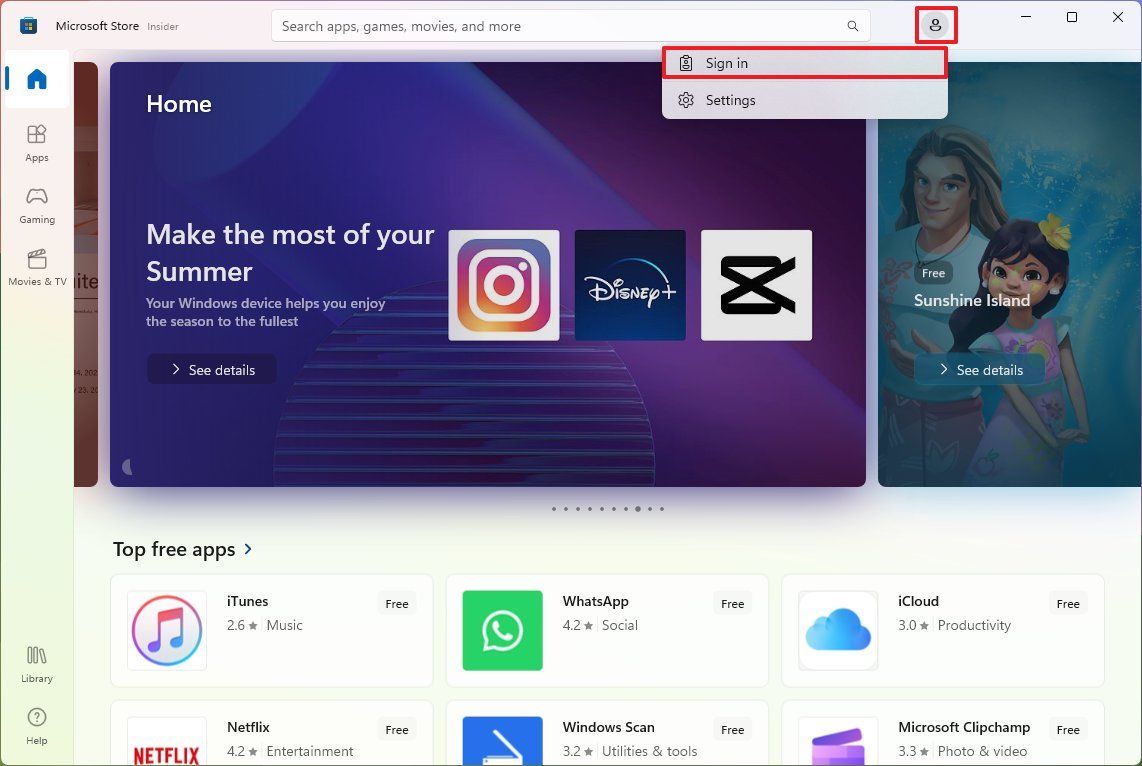Screen dimensions: 1142x766
Task: Open the Disney+ app tile
Action: [630, 285]
